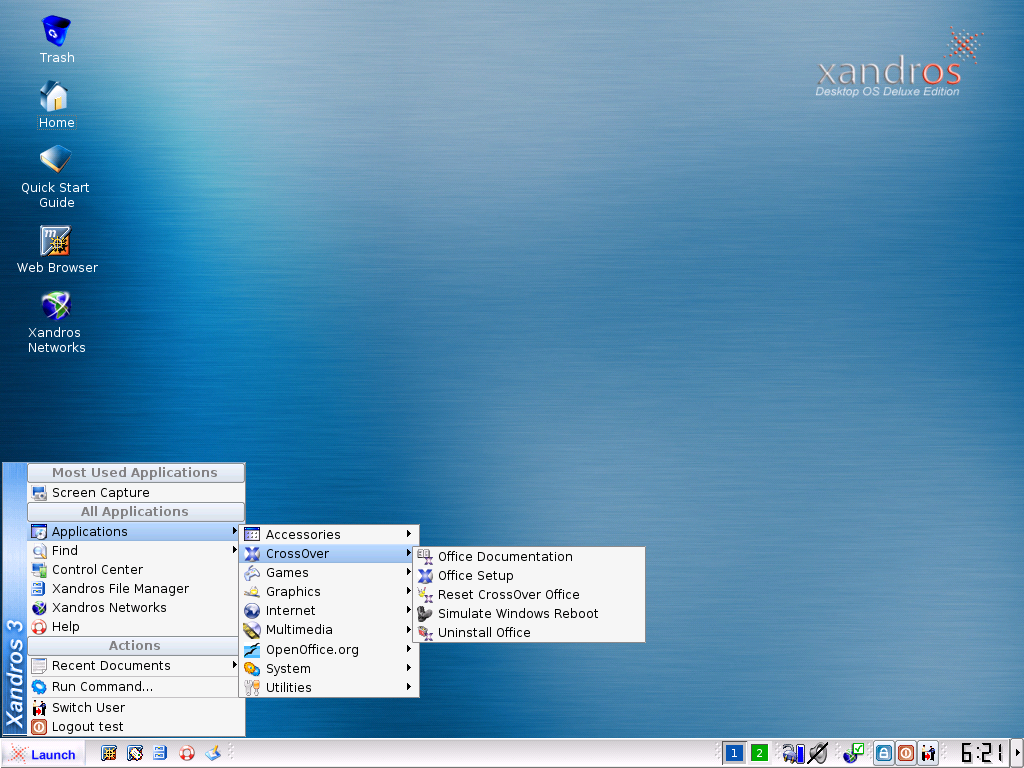Open Xandros File Manager menu entry
This screenshot has width=1024, height=768.
134,588
